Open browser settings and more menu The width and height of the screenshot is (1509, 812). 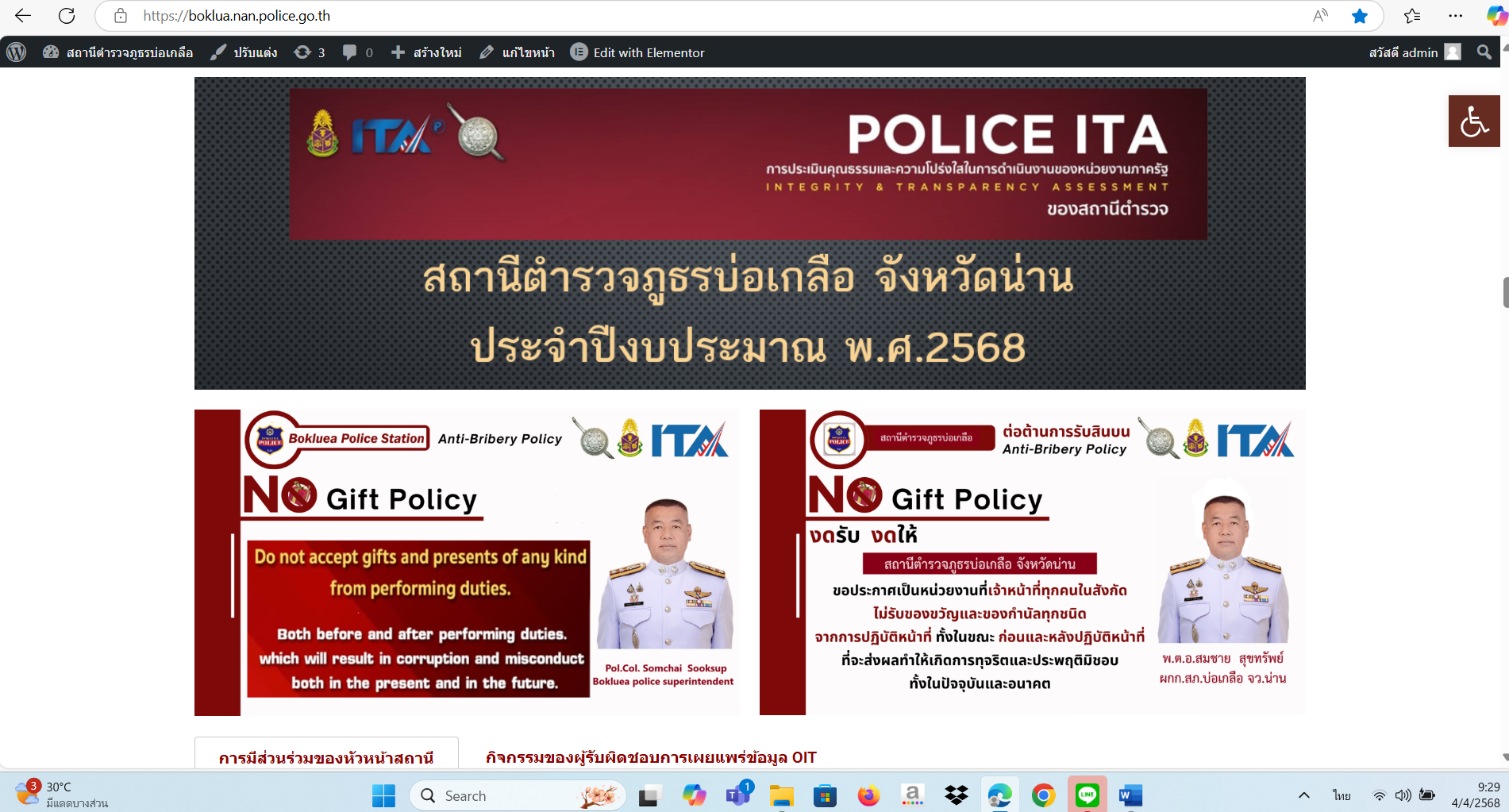click(x=1455, y=16)
